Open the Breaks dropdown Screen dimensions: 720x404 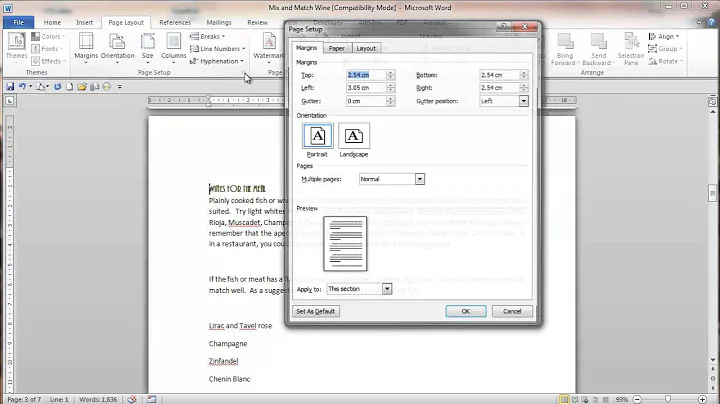tap(208, 36)
